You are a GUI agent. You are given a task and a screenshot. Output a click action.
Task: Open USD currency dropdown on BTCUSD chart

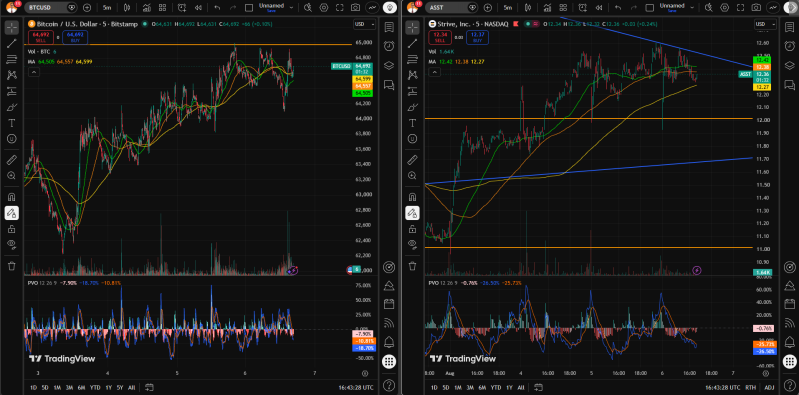coord(364,24)
